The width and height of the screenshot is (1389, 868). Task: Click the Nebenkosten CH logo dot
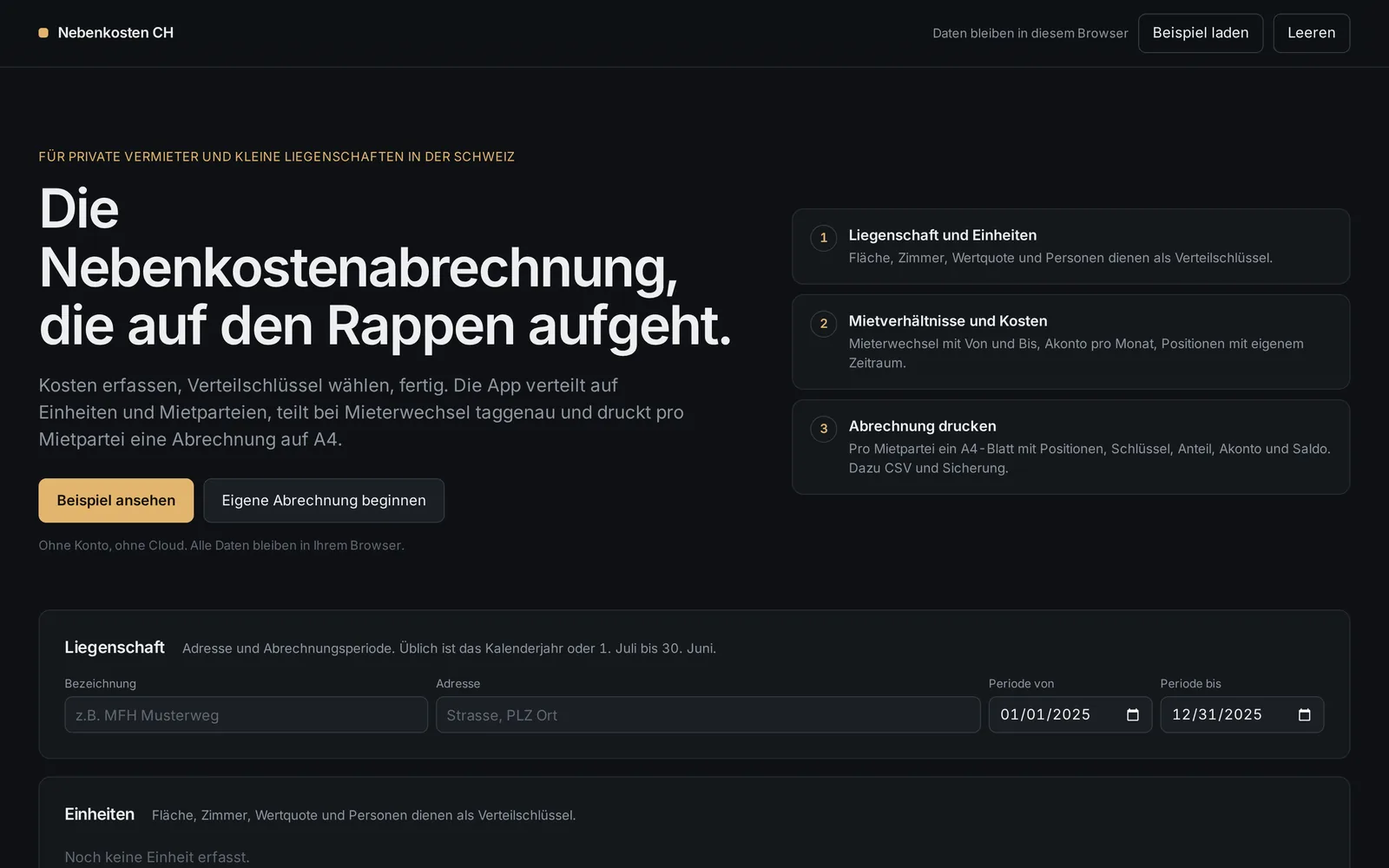coord(43,33)
